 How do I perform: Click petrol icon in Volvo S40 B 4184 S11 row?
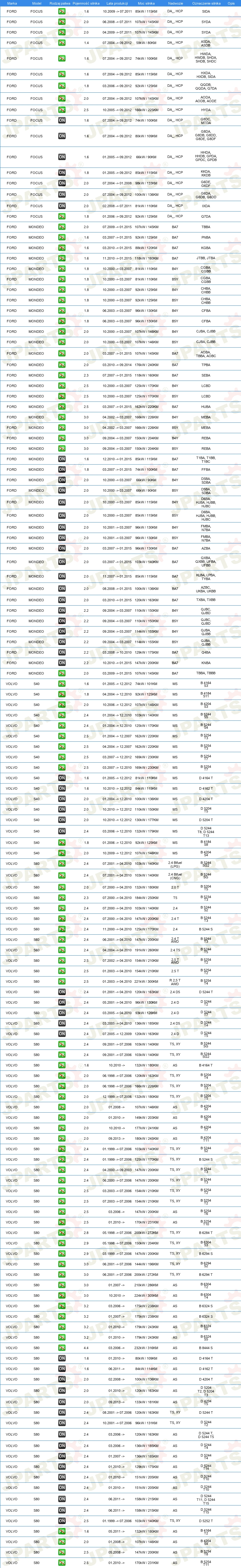point(61,694)
